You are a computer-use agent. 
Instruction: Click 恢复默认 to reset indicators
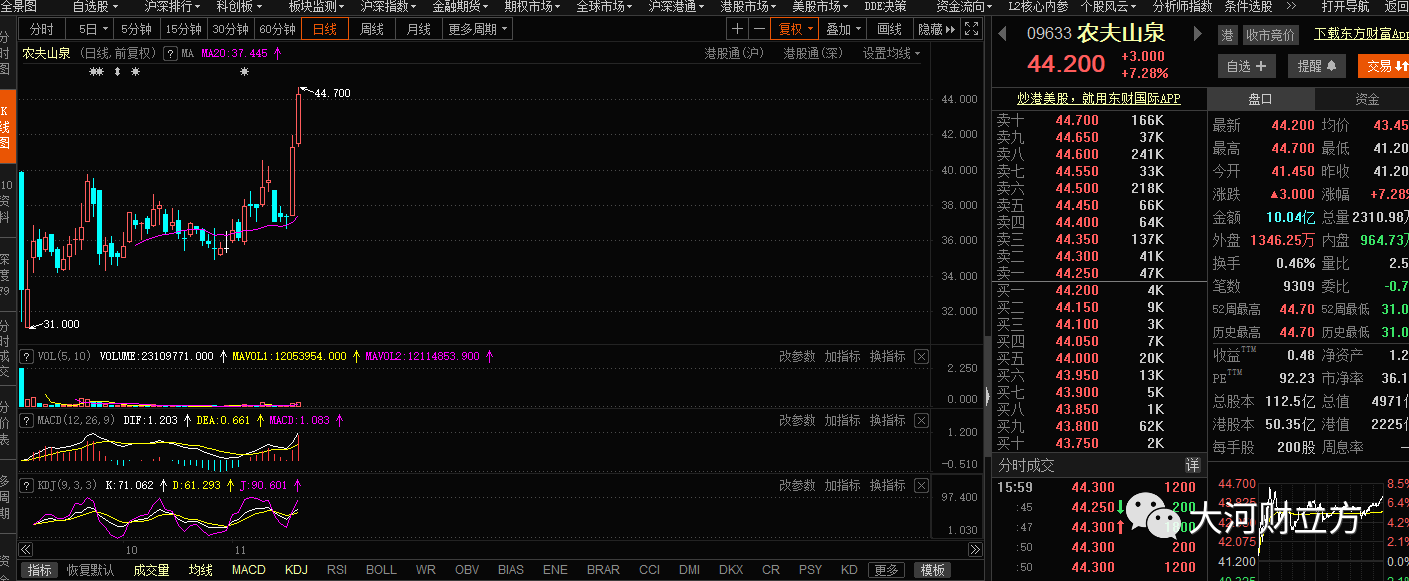click(90, 570)
